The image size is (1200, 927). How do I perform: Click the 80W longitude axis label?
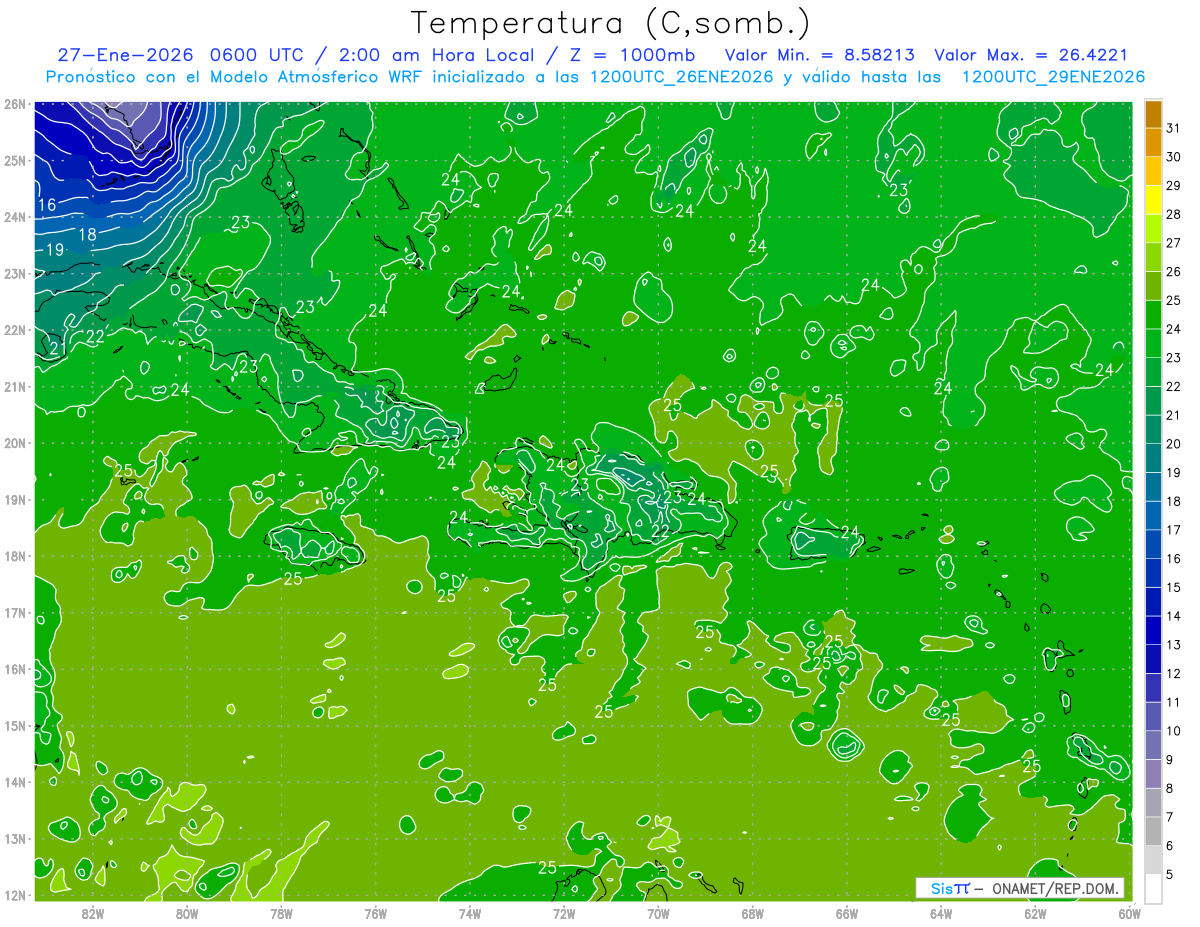point(186,913)
